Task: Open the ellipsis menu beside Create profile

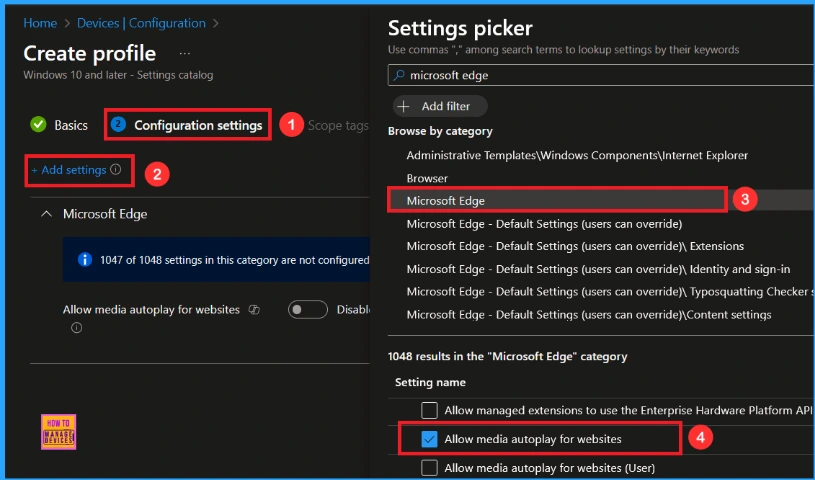Action: pyautogui.click(x=185, y=54)
